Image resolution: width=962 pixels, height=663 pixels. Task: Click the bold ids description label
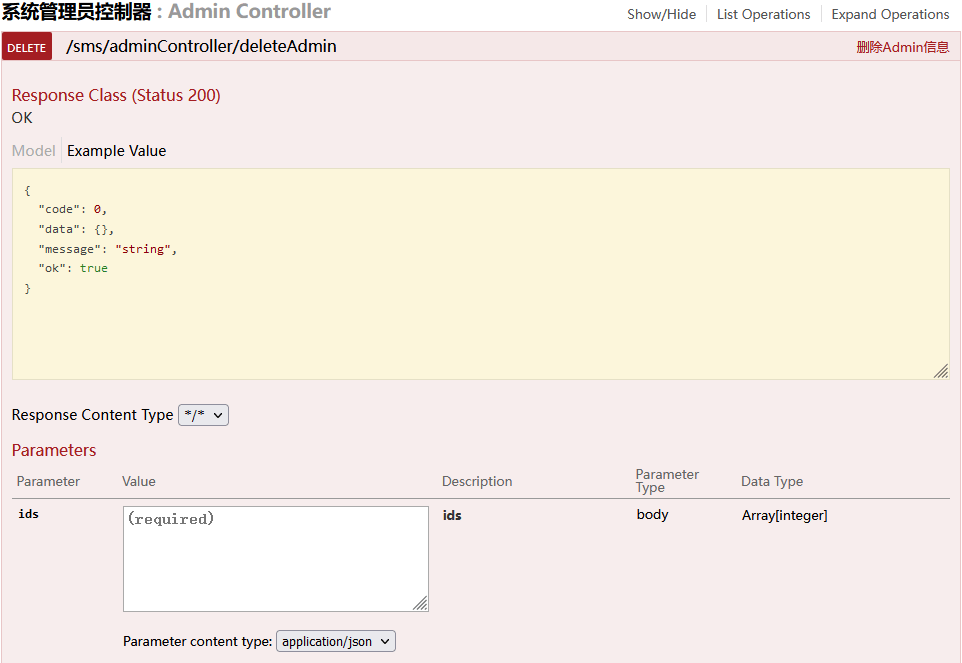[x=452, y=515]
